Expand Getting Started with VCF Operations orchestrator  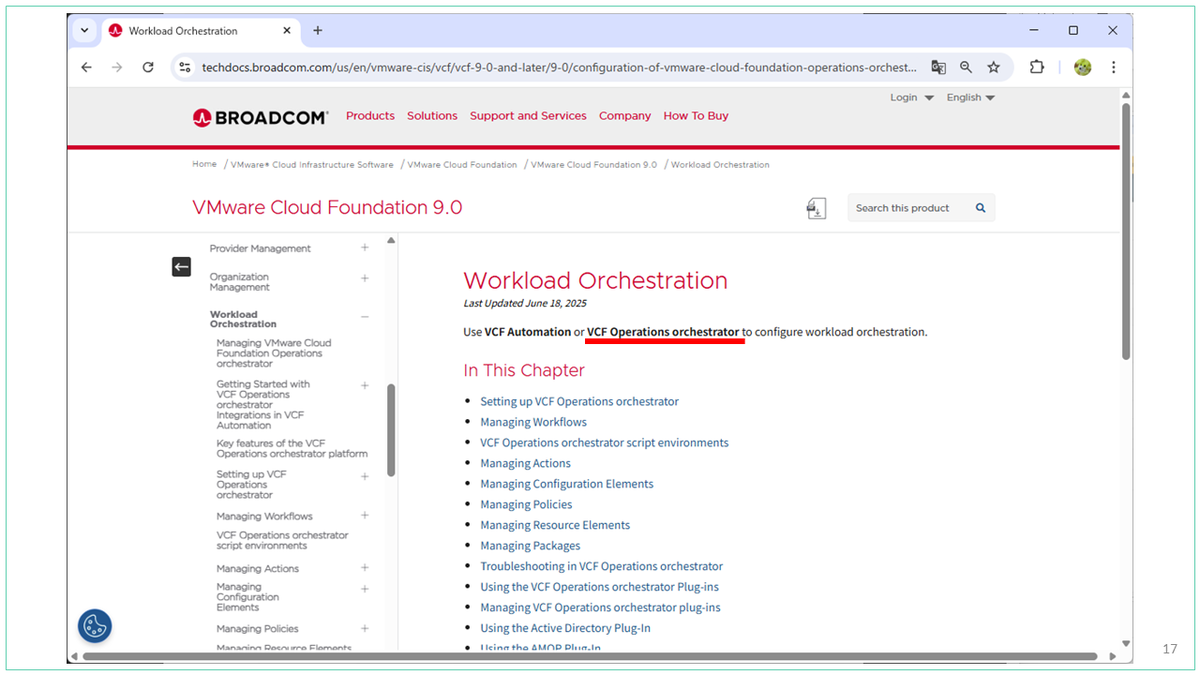click(365, 385)
